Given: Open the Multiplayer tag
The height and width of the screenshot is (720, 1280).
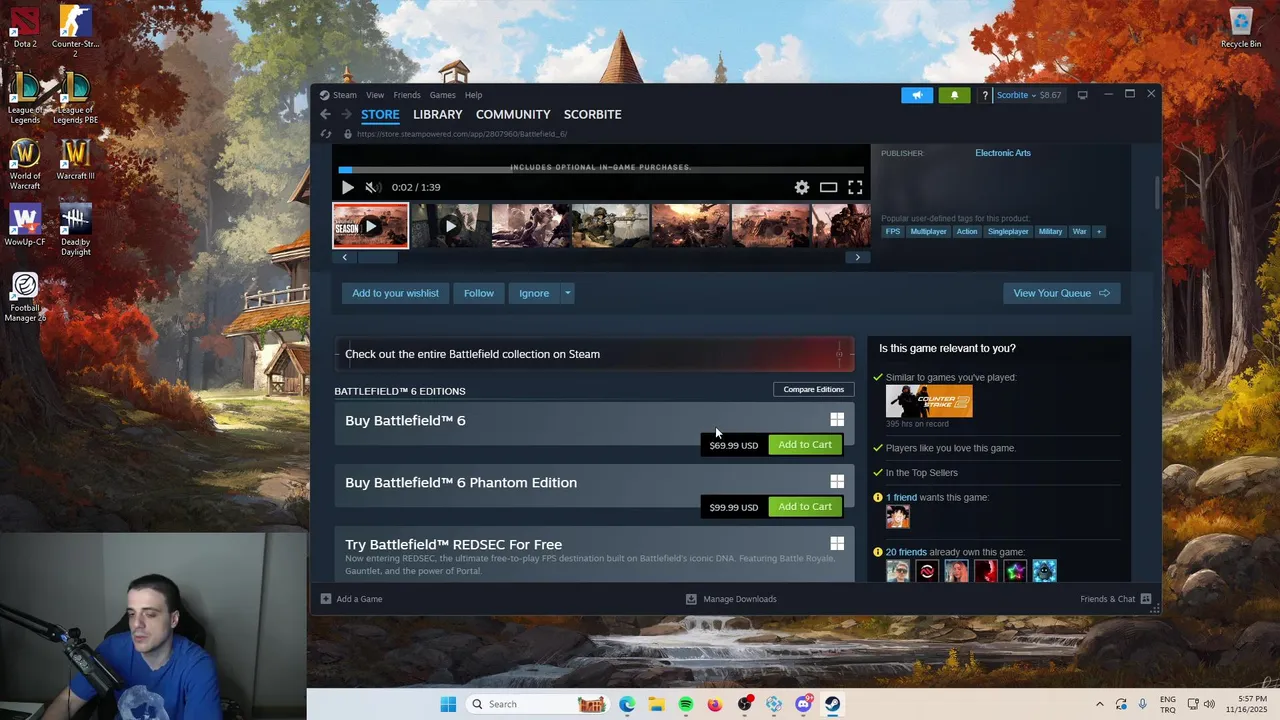Looking at the screenshot, I should coord(928,232).
